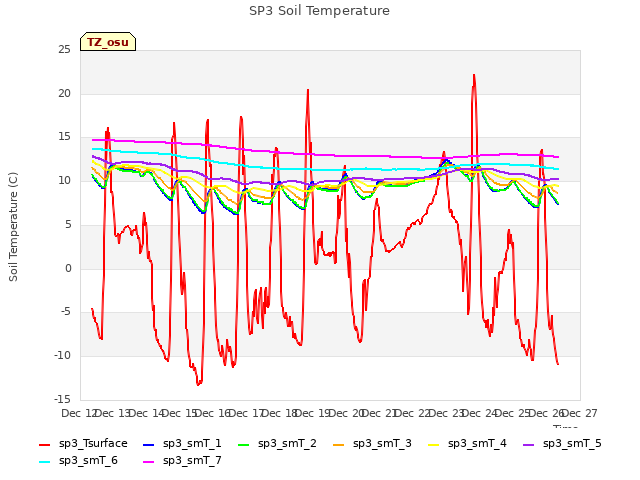Viewport: 640px width, 480px height.
Task: Toggle the sp3_smT_6 legend entry
Action: pos(78,461)
